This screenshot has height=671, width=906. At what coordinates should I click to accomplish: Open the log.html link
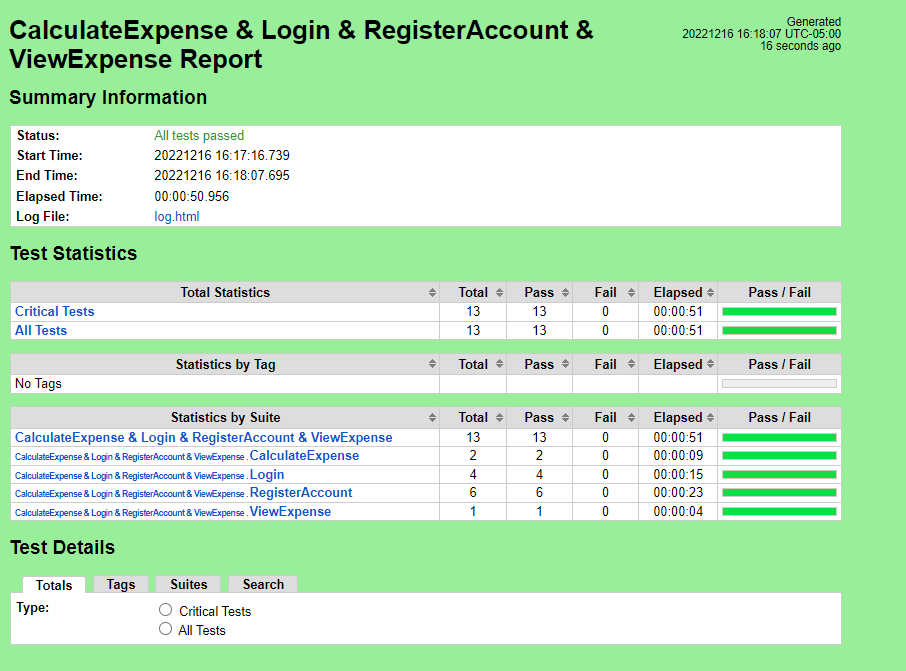(177, 217)
